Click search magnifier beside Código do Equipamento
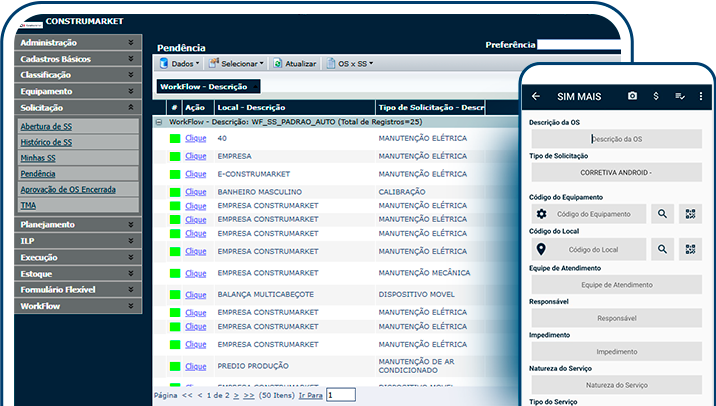Screen dimensions: 716x406 (x=662, y=214)
